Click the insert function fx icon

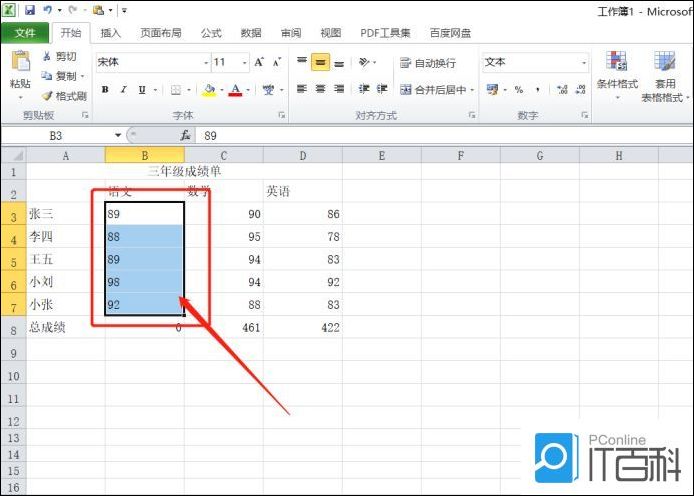coord(186,135)
